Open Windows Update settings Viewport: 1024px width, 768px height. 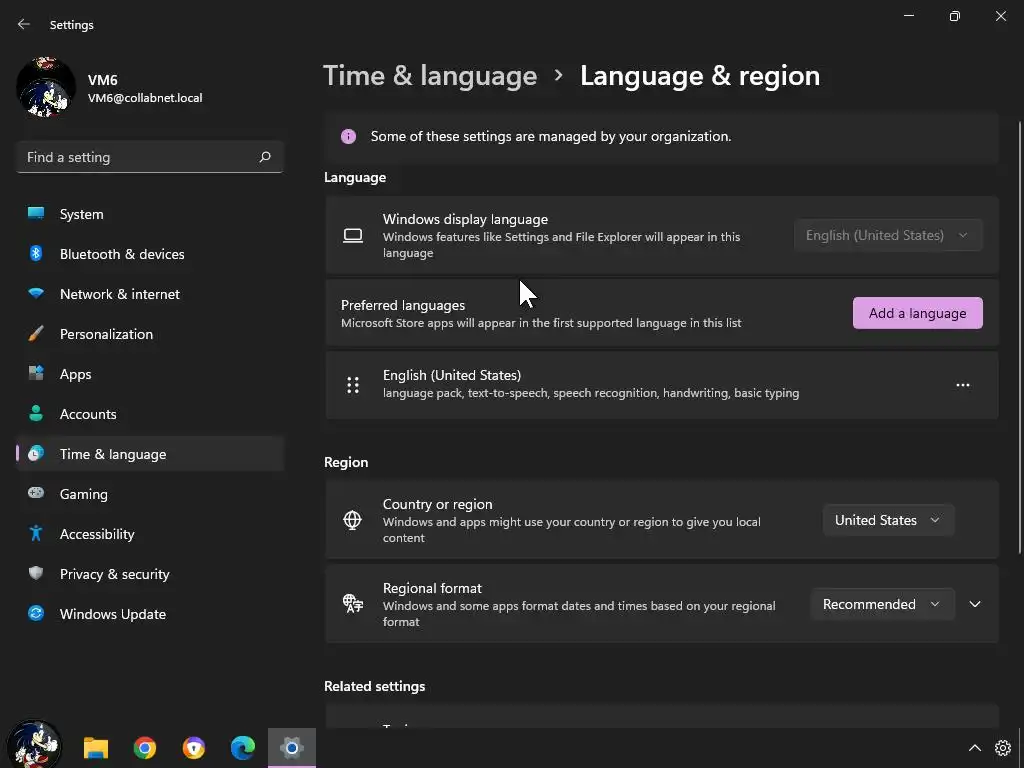(x=150, y=614)
